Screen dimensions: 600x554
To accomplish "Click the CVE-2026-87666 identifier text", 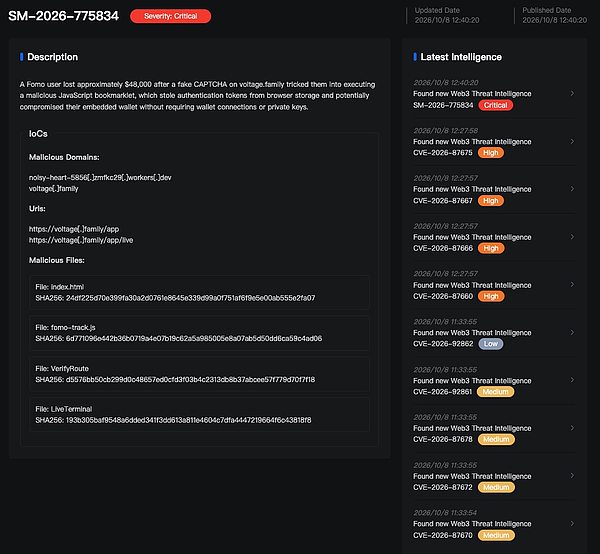I will tap(443, 248).
